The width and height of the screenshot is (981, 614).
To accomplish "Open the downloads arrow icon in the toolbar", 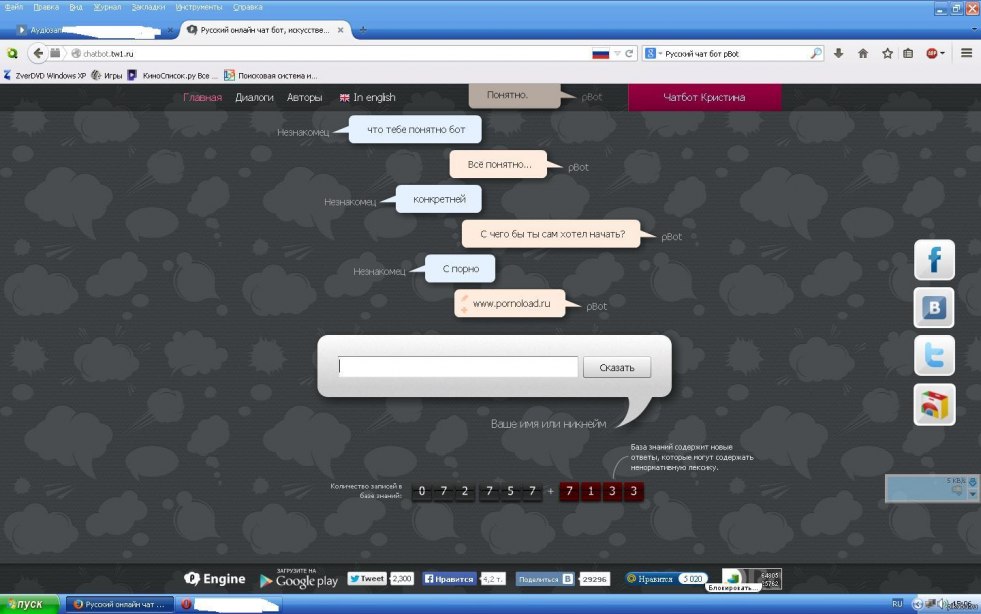I will 839,53.
